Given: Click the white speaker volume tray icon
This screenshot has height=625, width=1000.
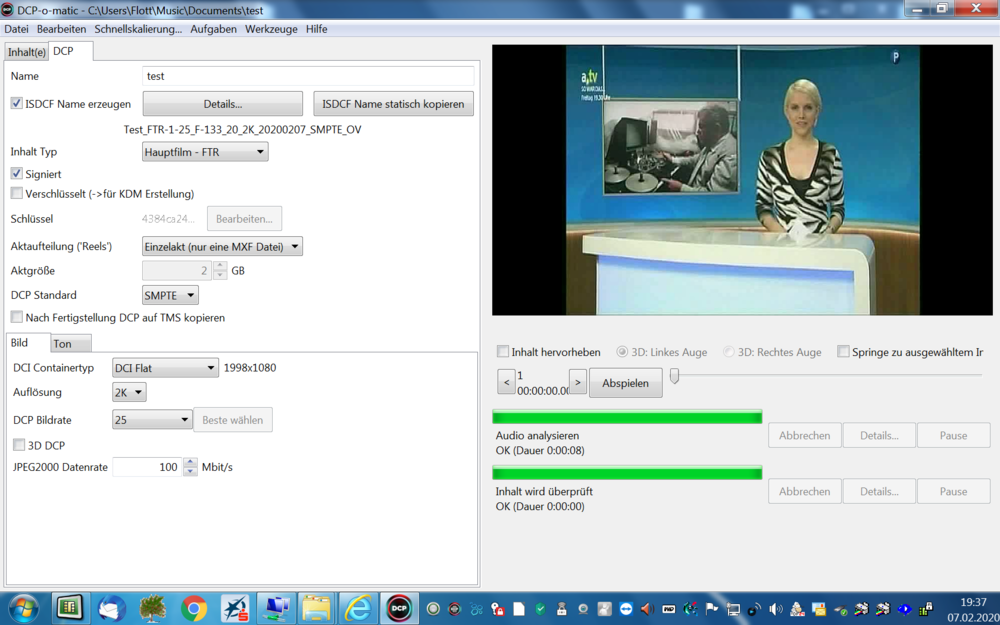Looking at the screenshot, I should point(776,609).
